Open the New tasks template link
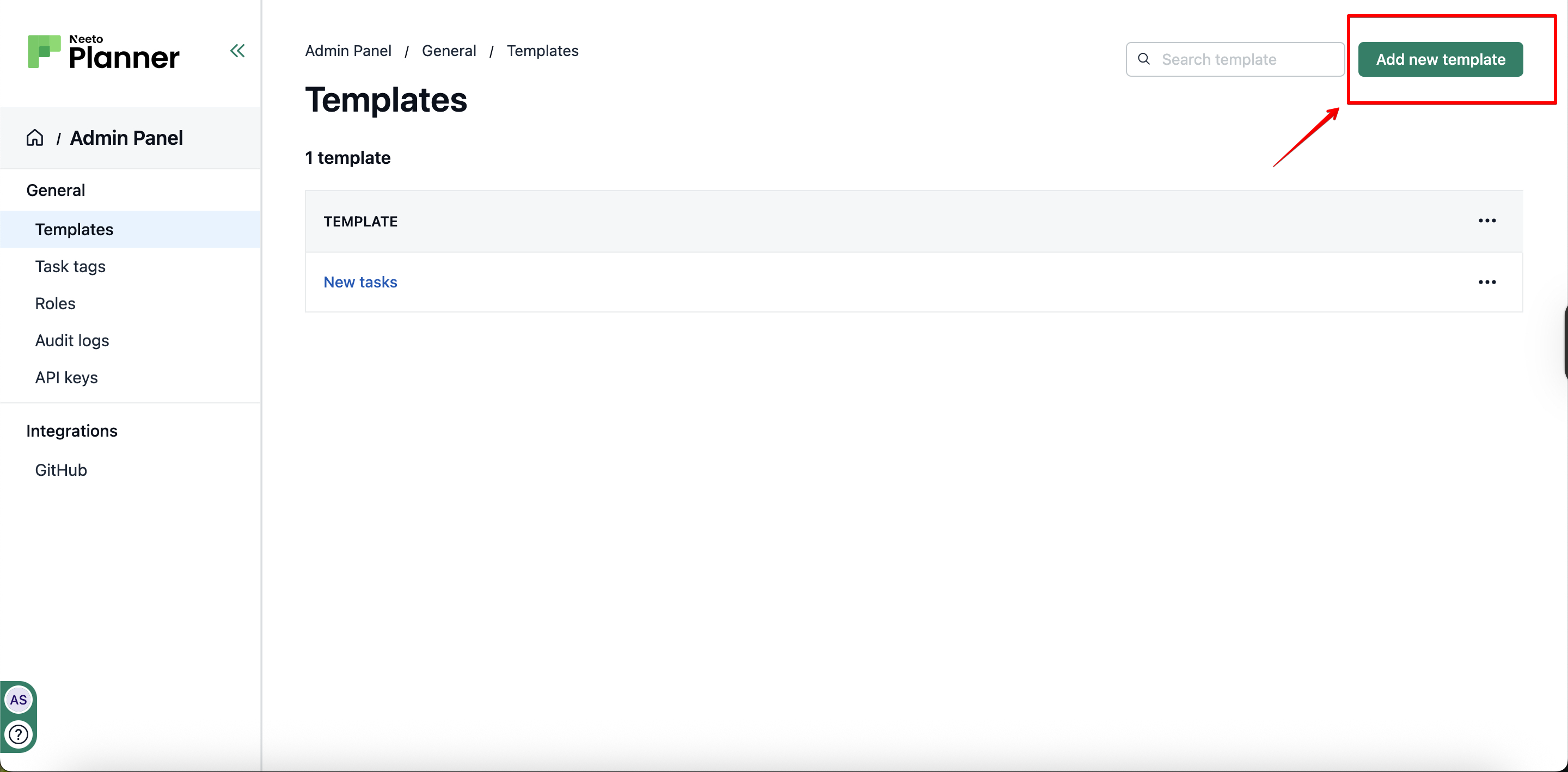 (x=360, y=282)
